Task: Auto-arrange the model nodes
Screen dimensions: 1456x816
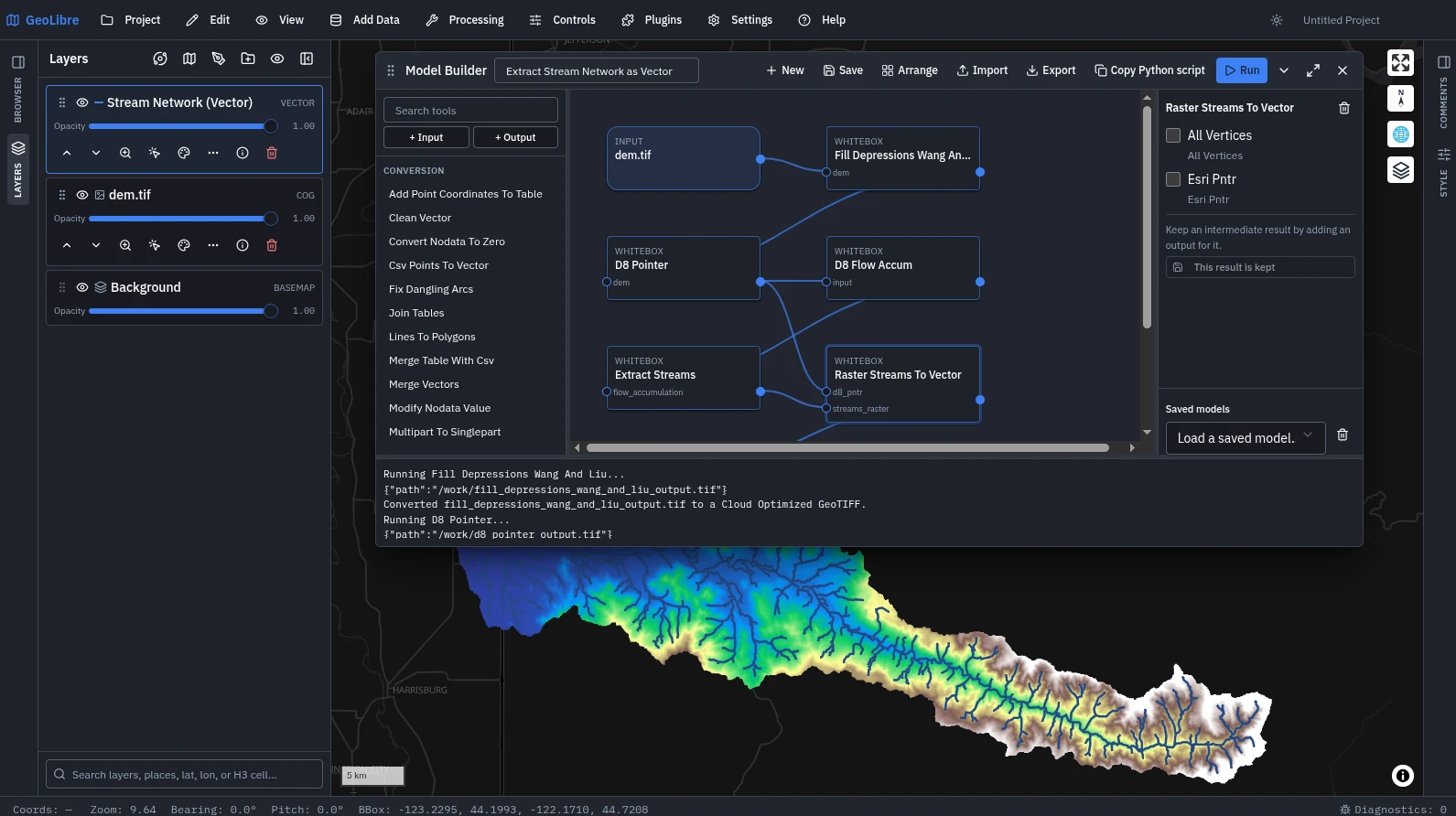Action: coord(910,70)
